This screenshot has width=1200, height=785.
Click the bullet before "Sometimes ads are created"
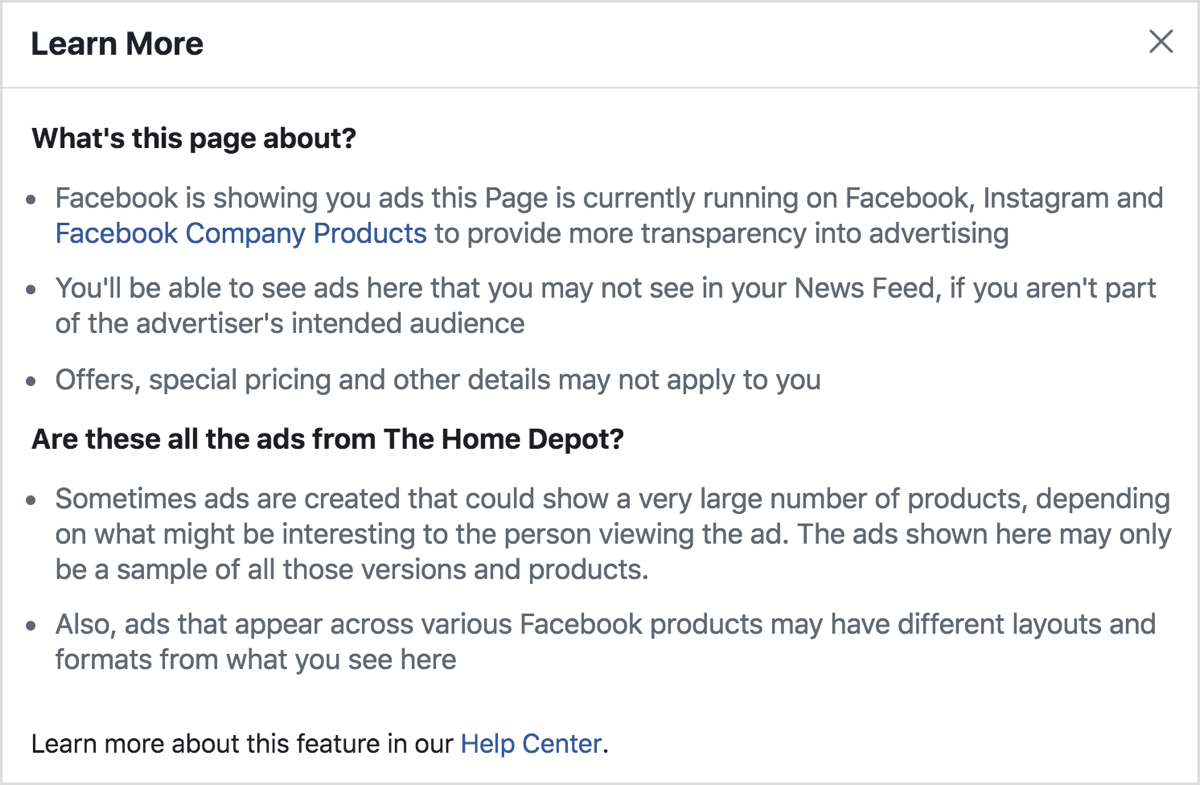coord(34,499)
